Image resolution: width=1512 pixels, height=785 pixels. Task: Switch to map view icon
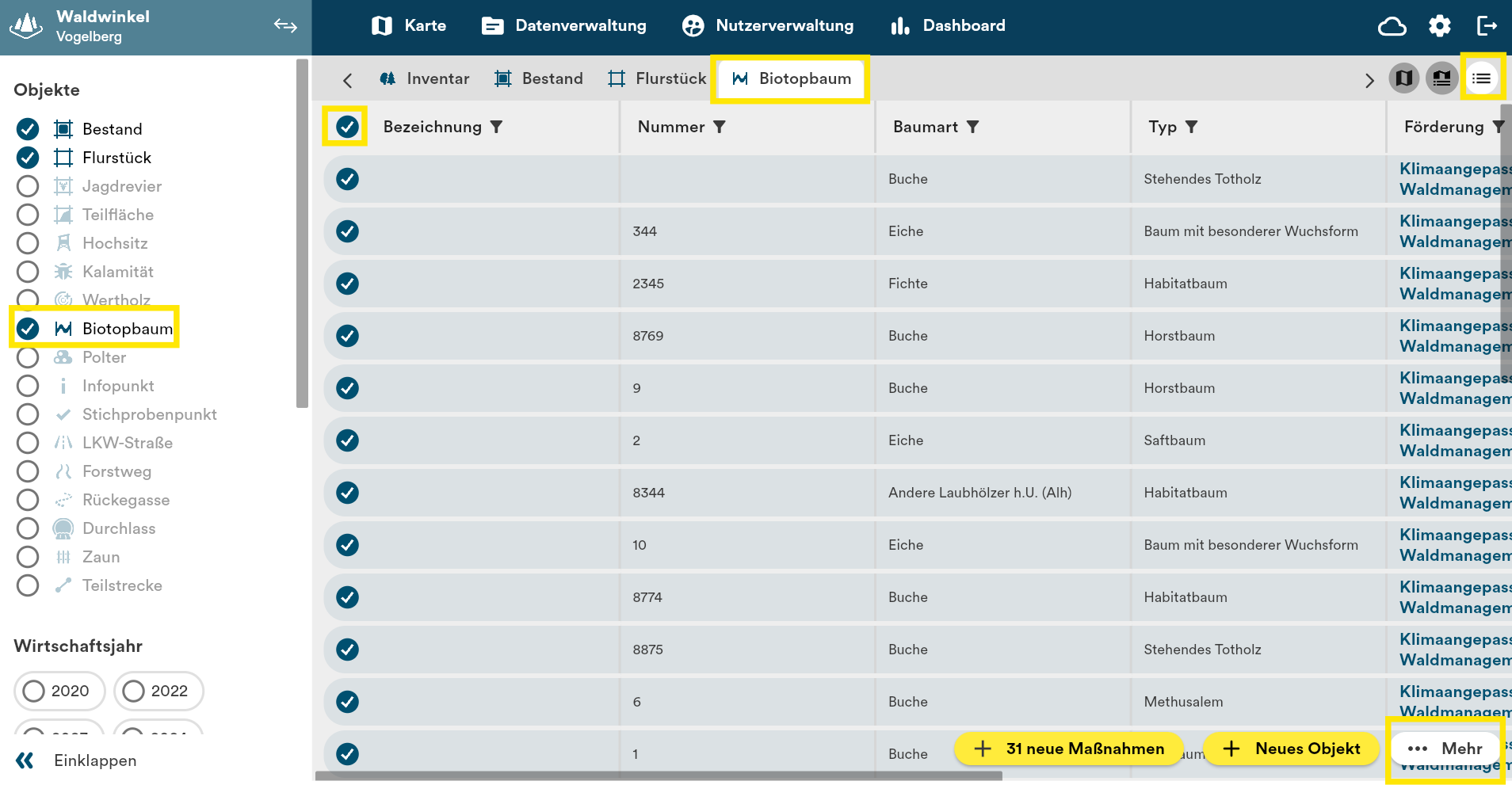coord(1403,78)
